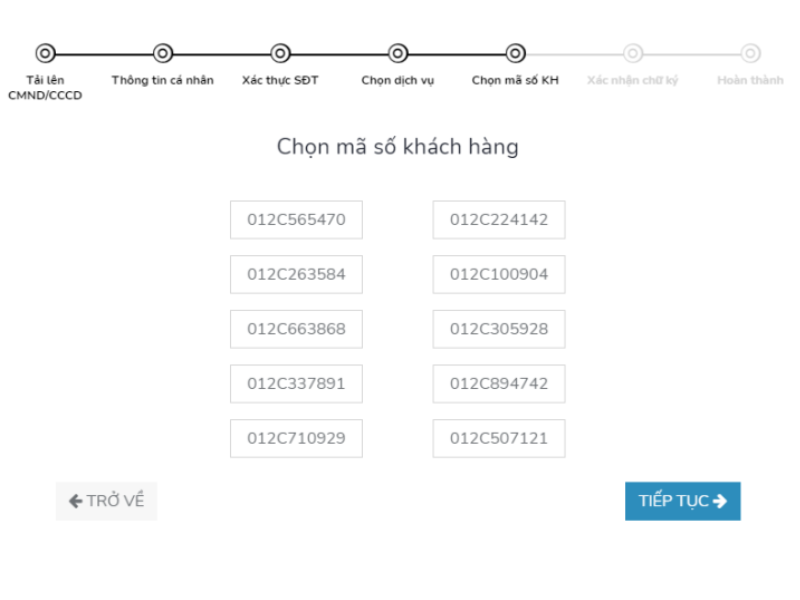800x600 pixels.
Task: Select code 012C337891
Action: pyautogui.click(x=296, y=383)
